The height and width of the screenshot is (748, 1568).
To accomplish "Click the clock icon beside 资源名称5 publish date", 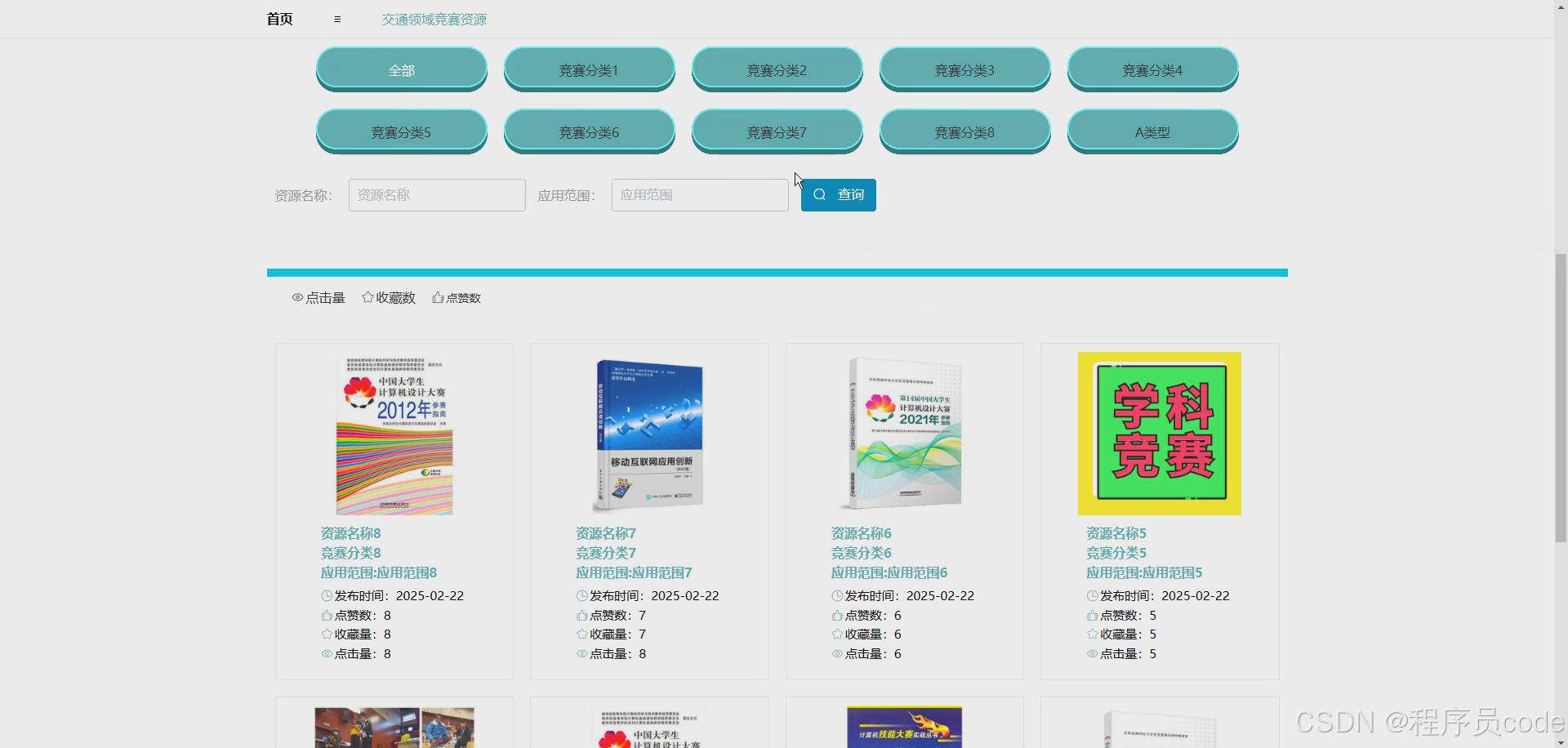I will click(x=1092, y=595).
